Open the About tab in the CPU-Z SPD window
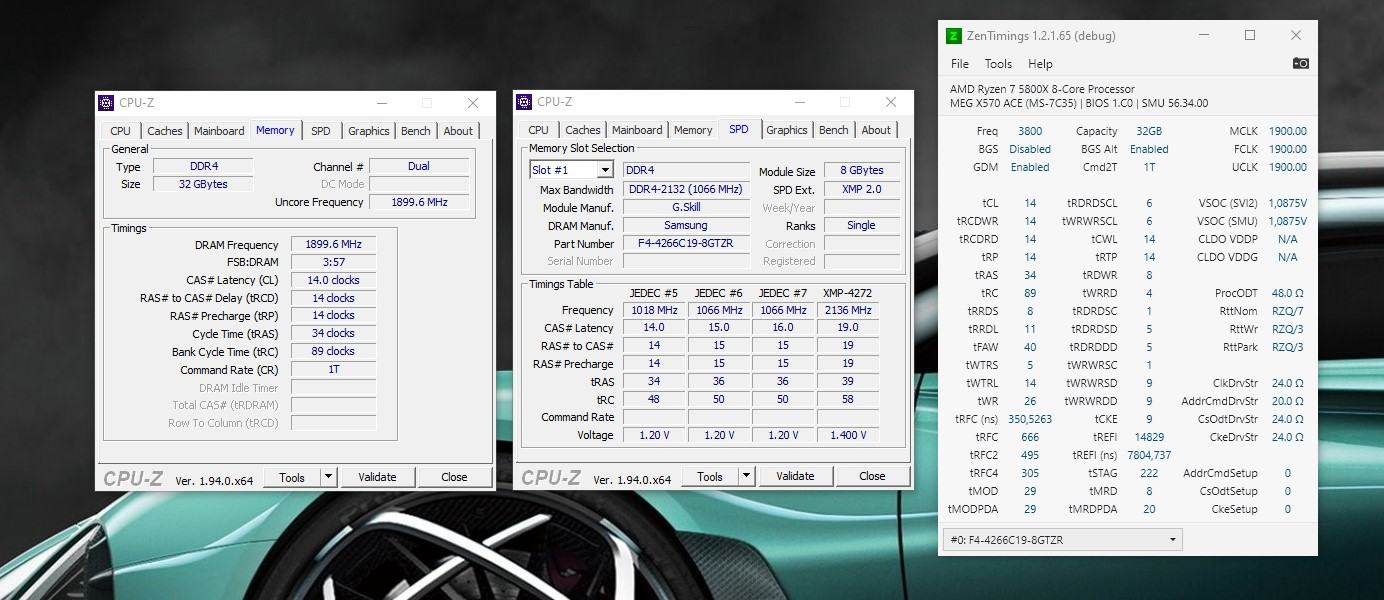Image resolution: width=1384 pixels, height=600 pixels. [x=876, y=131]
